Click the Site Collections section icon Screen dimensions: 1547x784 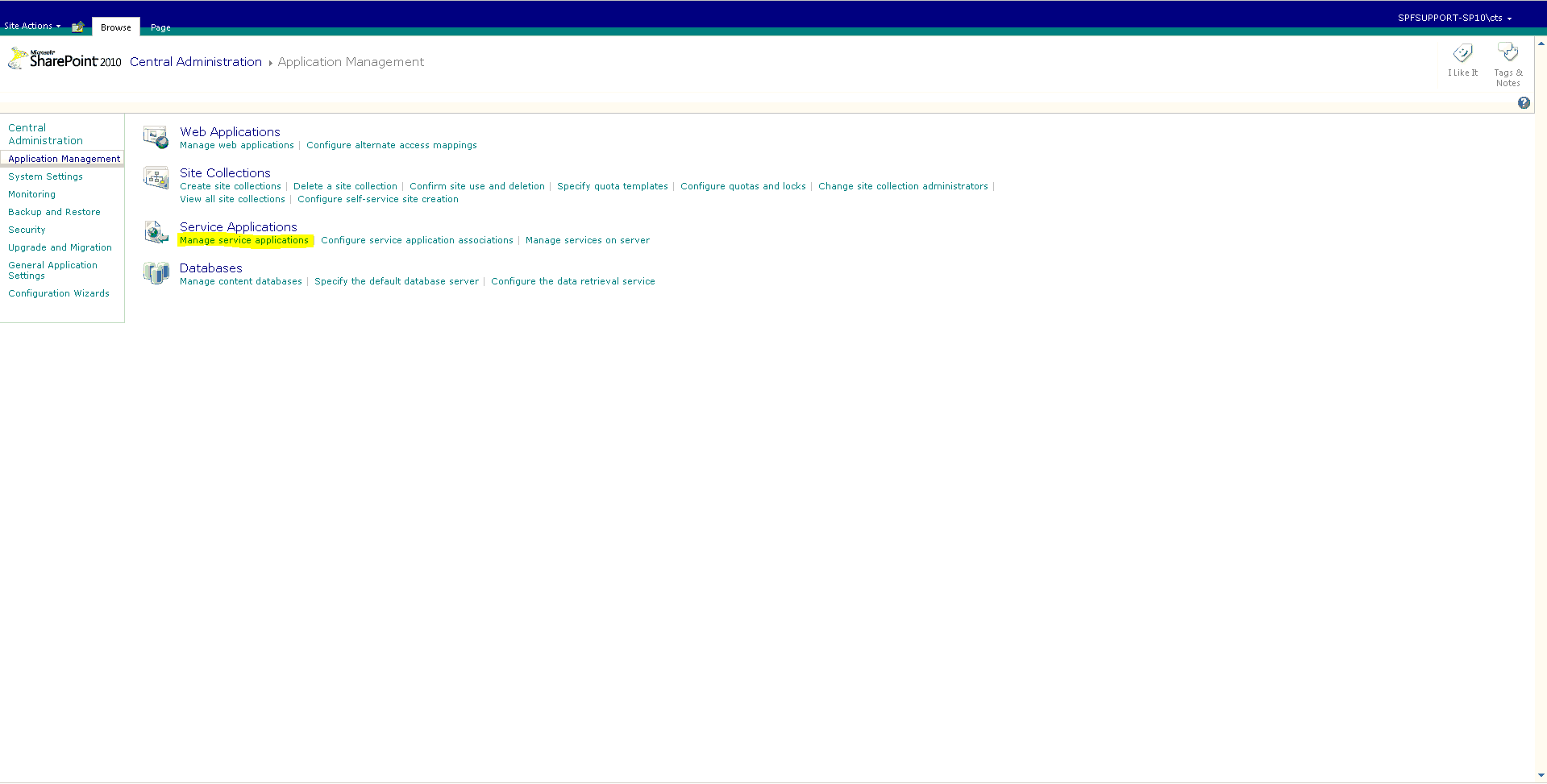pos(156,177)
